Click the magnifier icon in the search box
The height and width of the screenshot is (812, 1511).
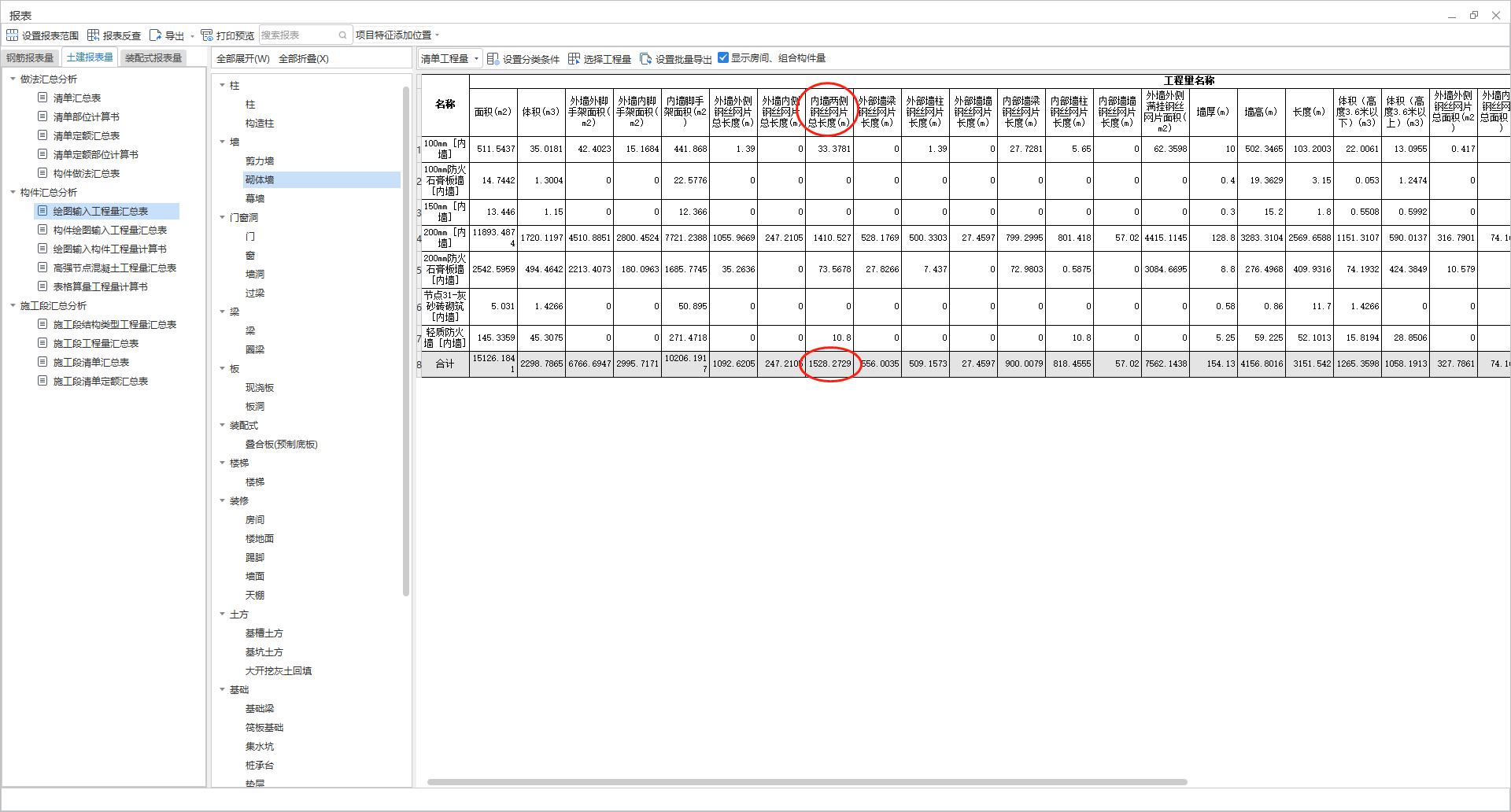click(x=343, y=35)
